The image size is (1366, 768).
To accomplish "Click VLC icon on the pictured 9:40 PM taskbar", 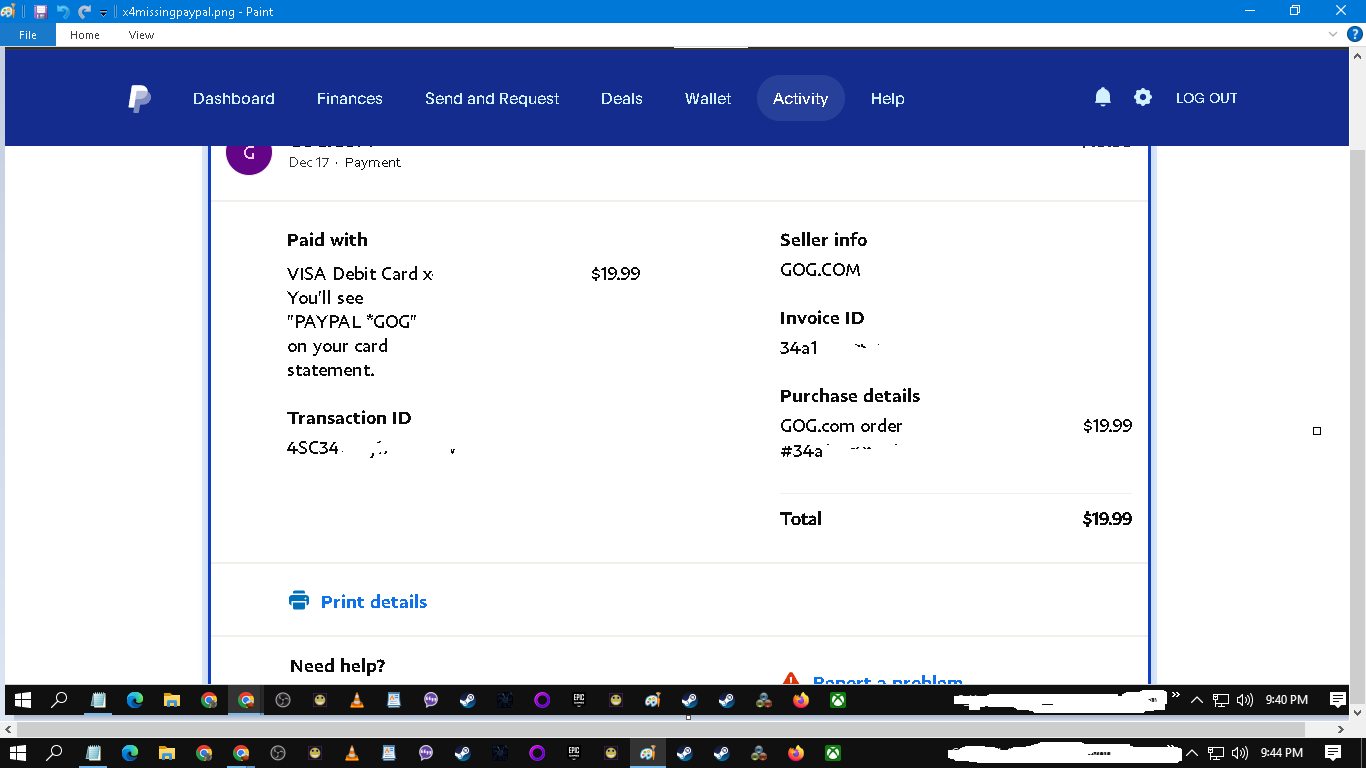I will point(357,700).
